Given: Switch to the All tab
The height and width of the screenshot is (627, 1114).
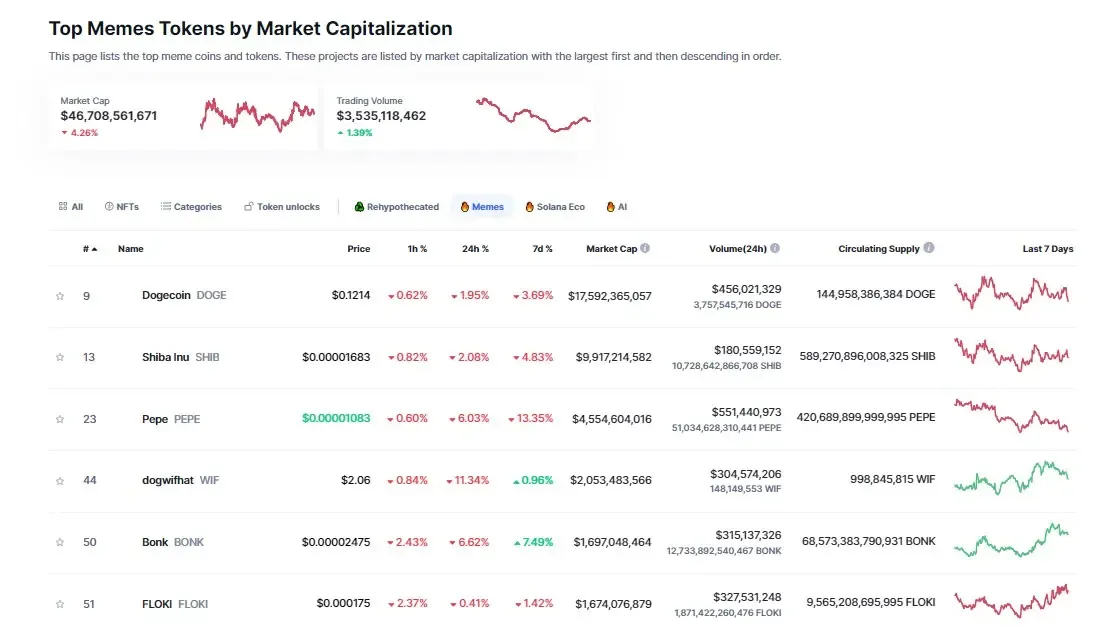Looking at the screenshot, I should tap(71, 207).
